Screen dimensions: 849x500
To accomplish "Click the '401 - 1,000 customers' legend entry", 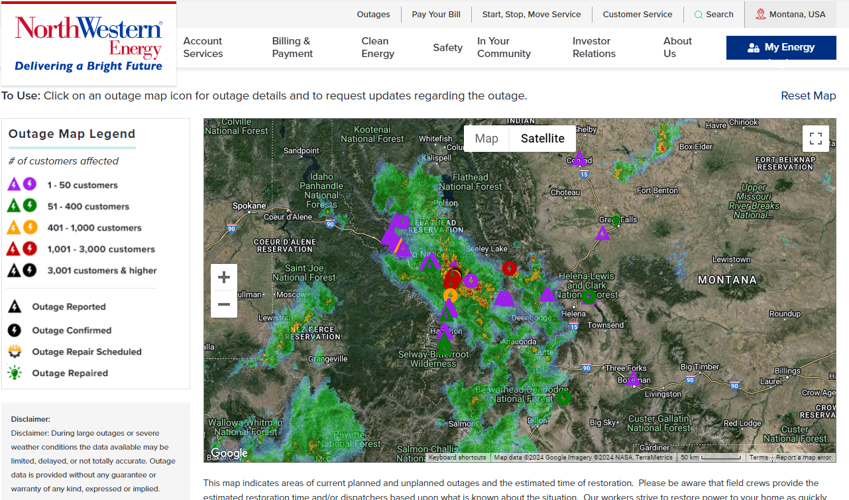I will [94, 228].
